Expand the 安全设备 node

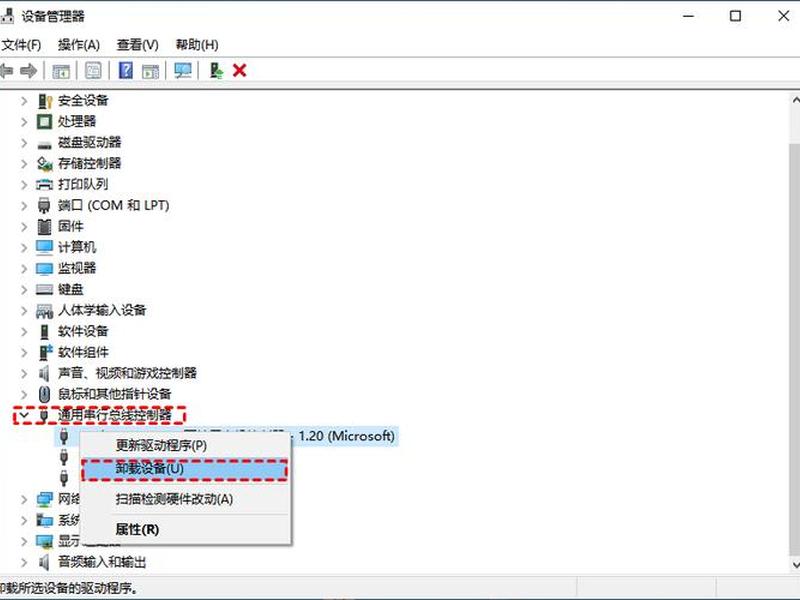pyautogui.click(x=23, y=101)
